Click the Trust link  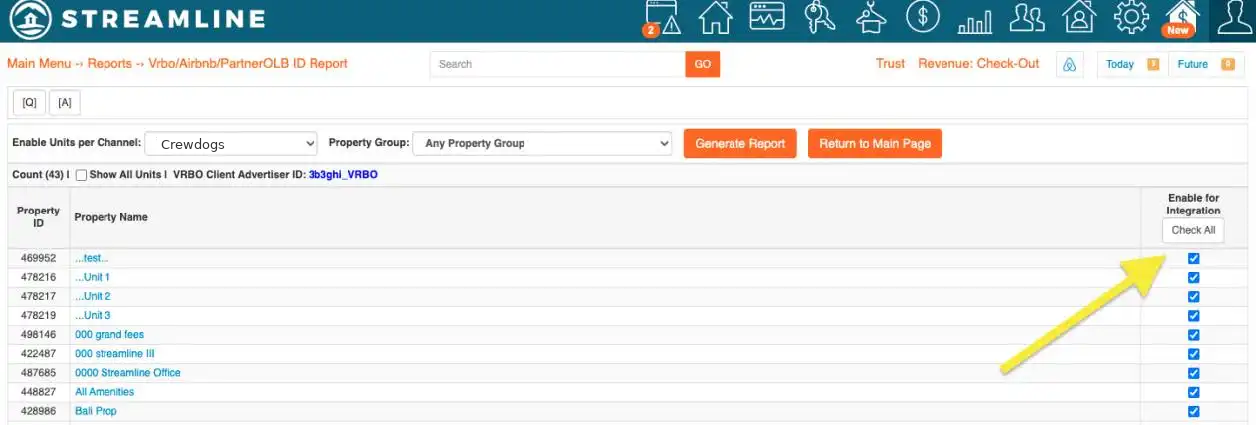pos(890,63)
